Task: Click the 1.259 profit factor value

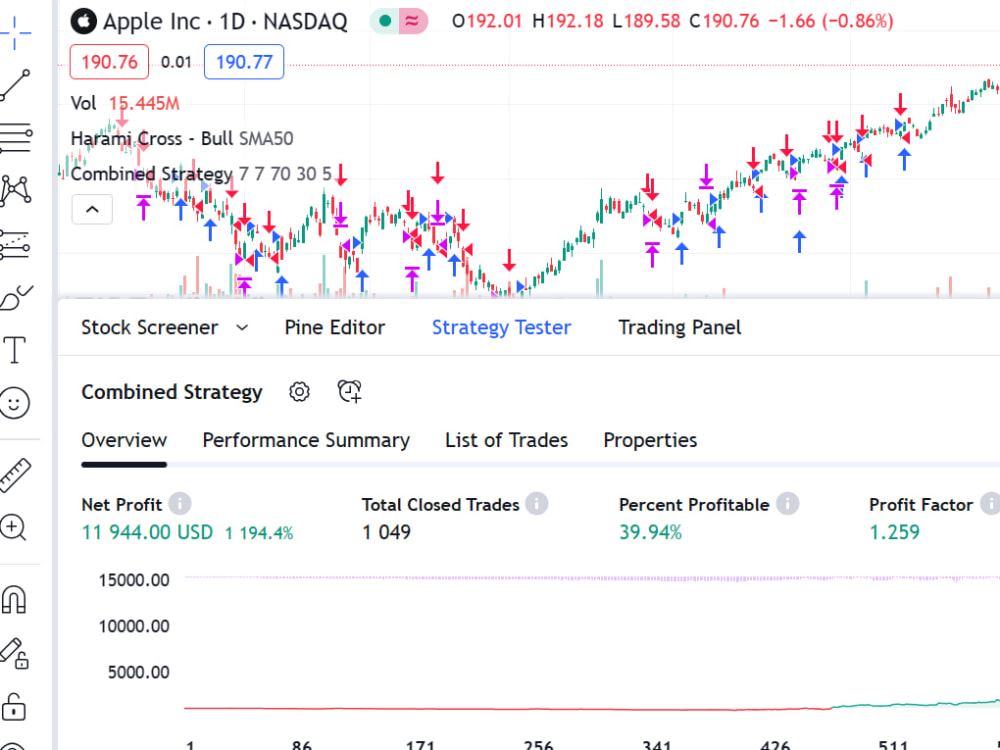Action: tap(895, 532)
